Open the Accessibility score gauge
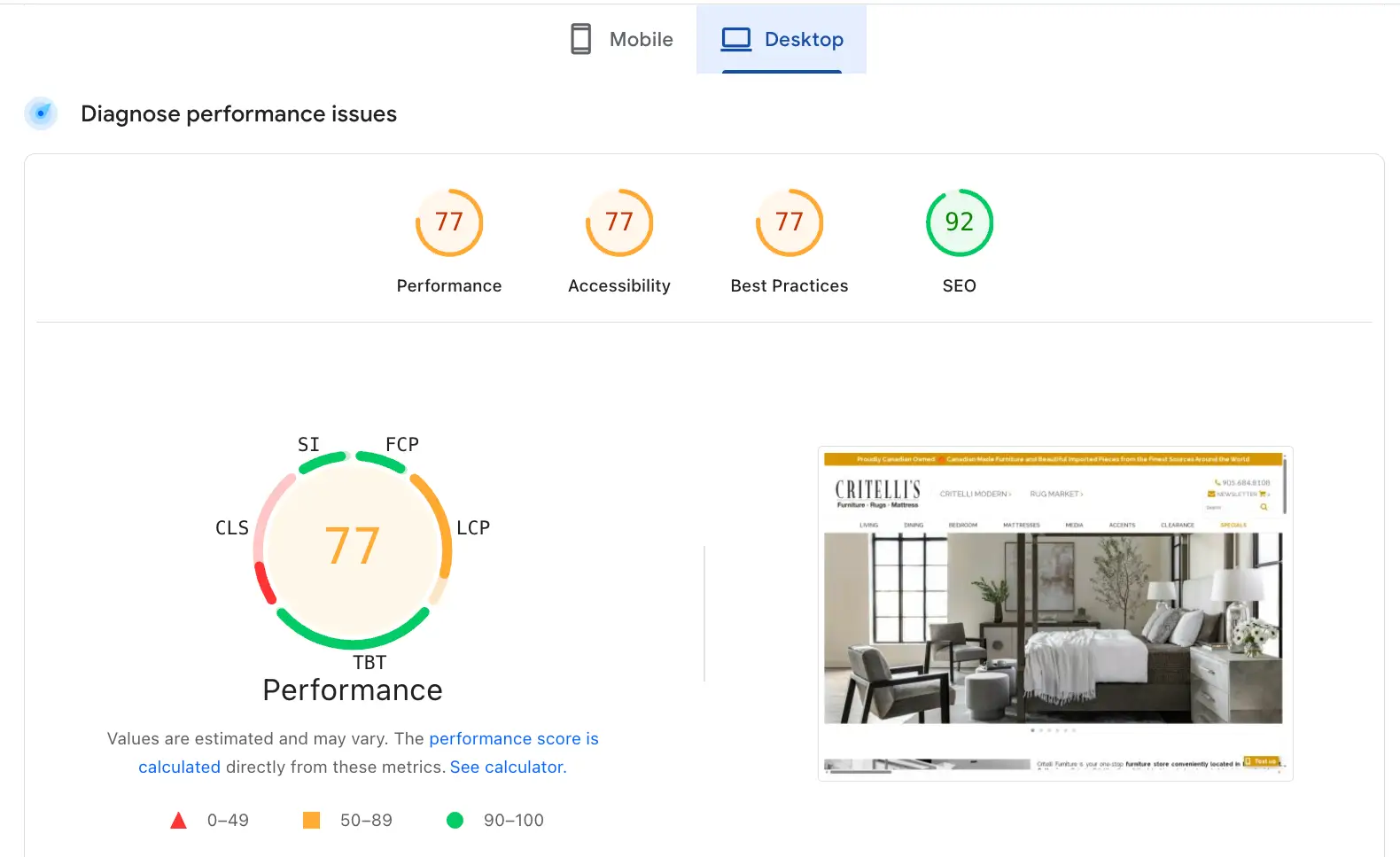Image resolution: width=1400 pixels, height=857 pixels. 619,222
